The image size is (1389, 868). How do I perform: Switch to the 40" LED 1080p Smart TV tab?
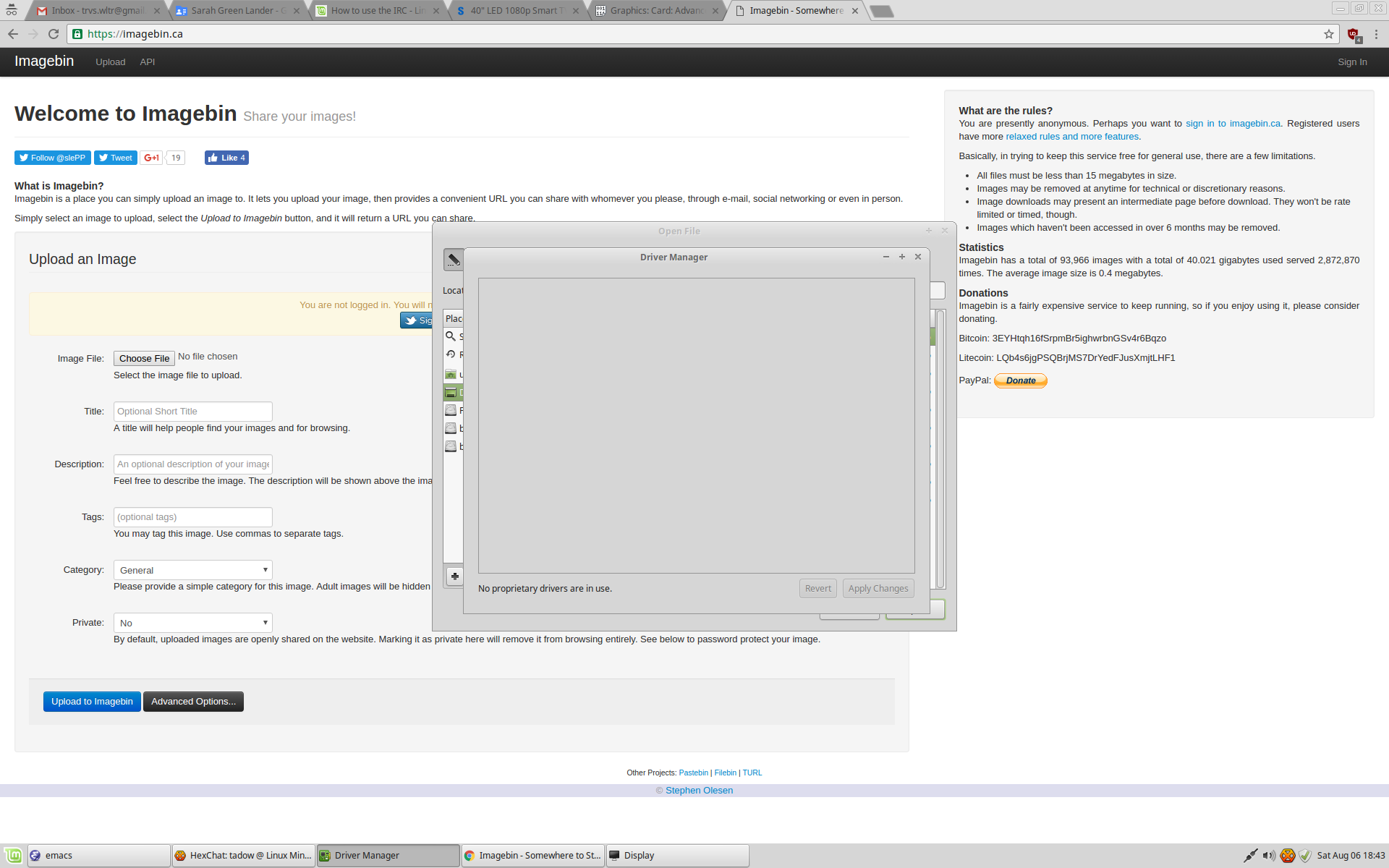(517, 11)
